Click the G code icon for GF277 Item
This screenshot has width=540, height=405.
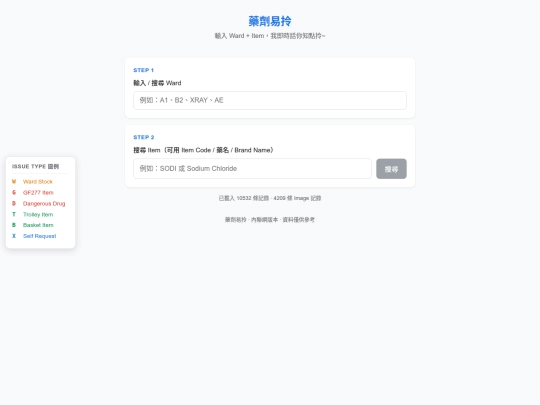[14, 193]
